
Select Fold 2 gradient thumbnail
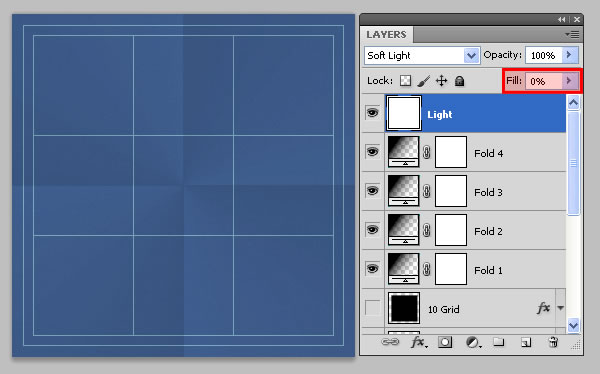tap(404, 230)
